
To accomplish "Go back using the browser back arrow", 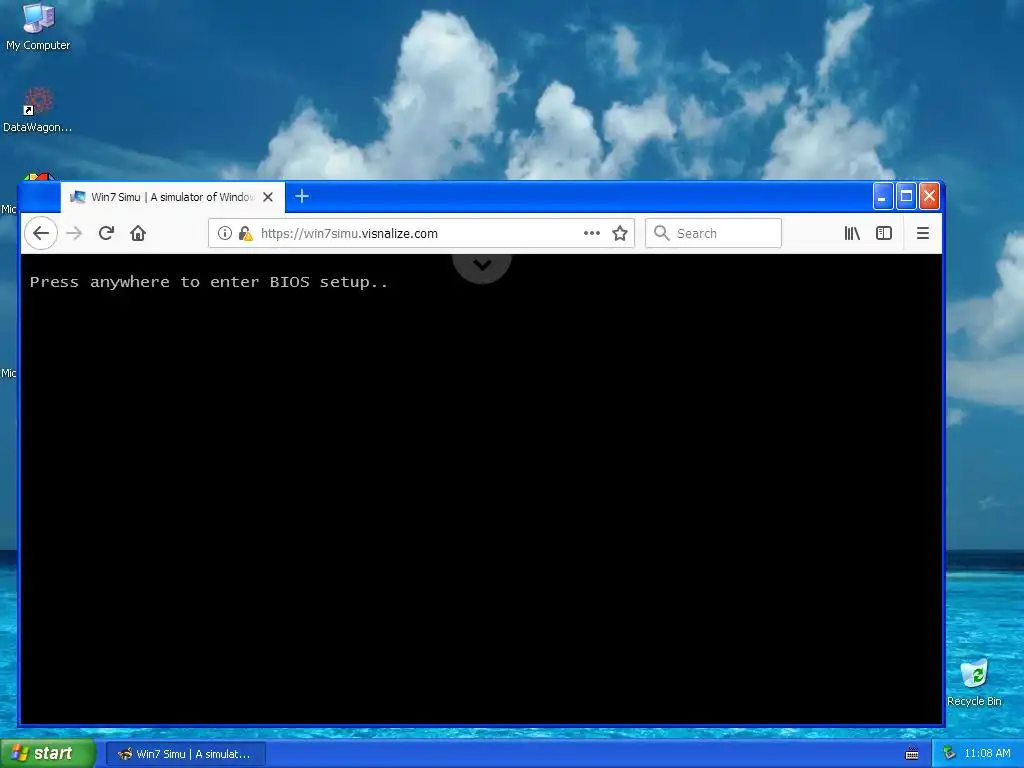I will tap(40, 233).
